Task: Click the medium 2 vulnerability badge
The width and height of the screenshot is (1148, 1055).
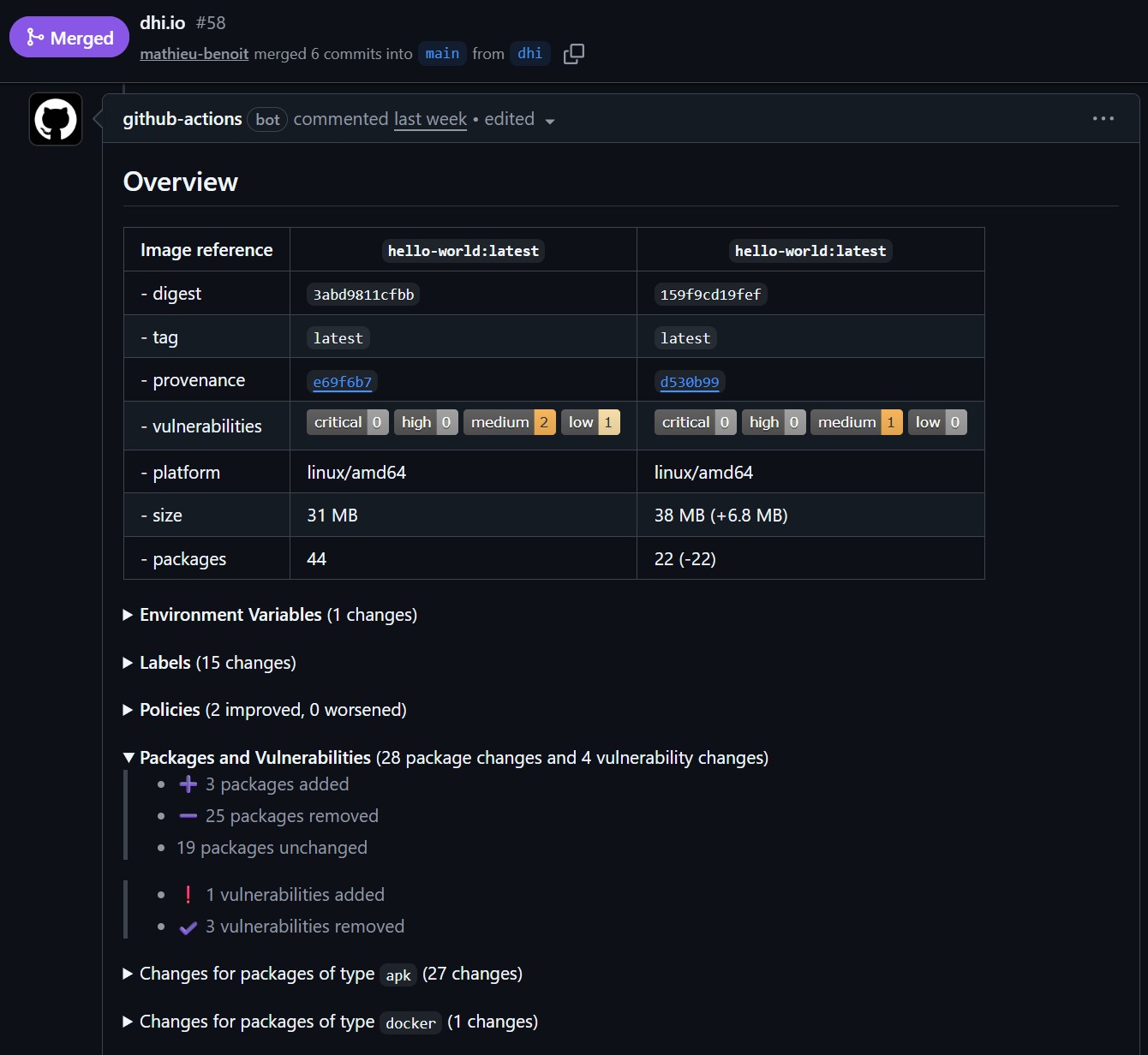Action: coord(509,422)
